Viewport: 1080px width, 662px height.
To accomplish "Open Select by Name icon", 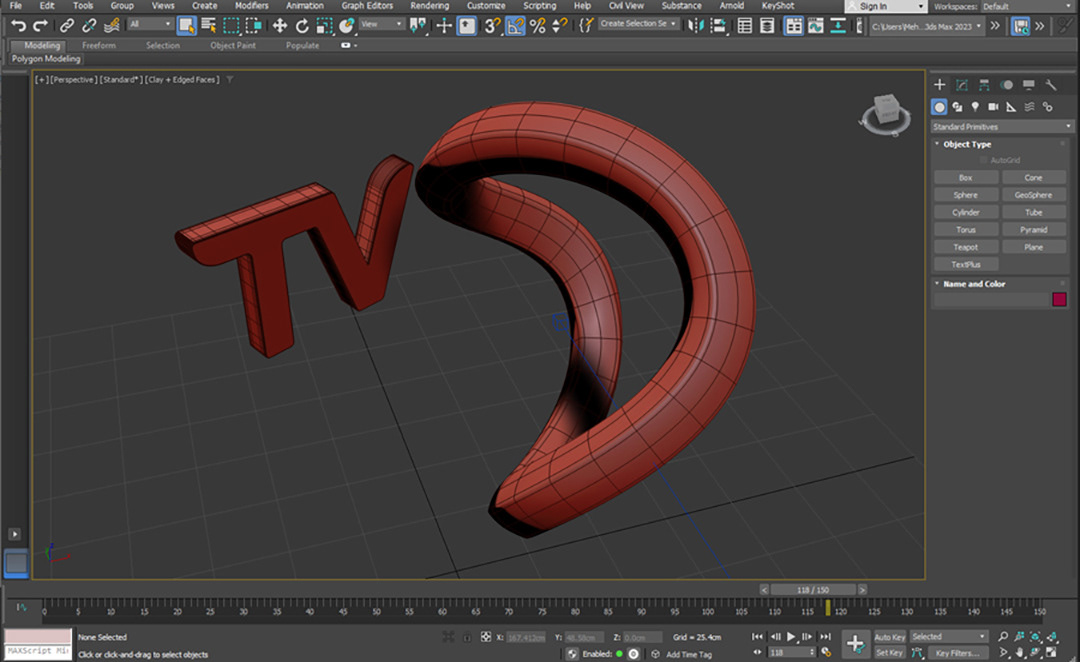I will 209,26.
